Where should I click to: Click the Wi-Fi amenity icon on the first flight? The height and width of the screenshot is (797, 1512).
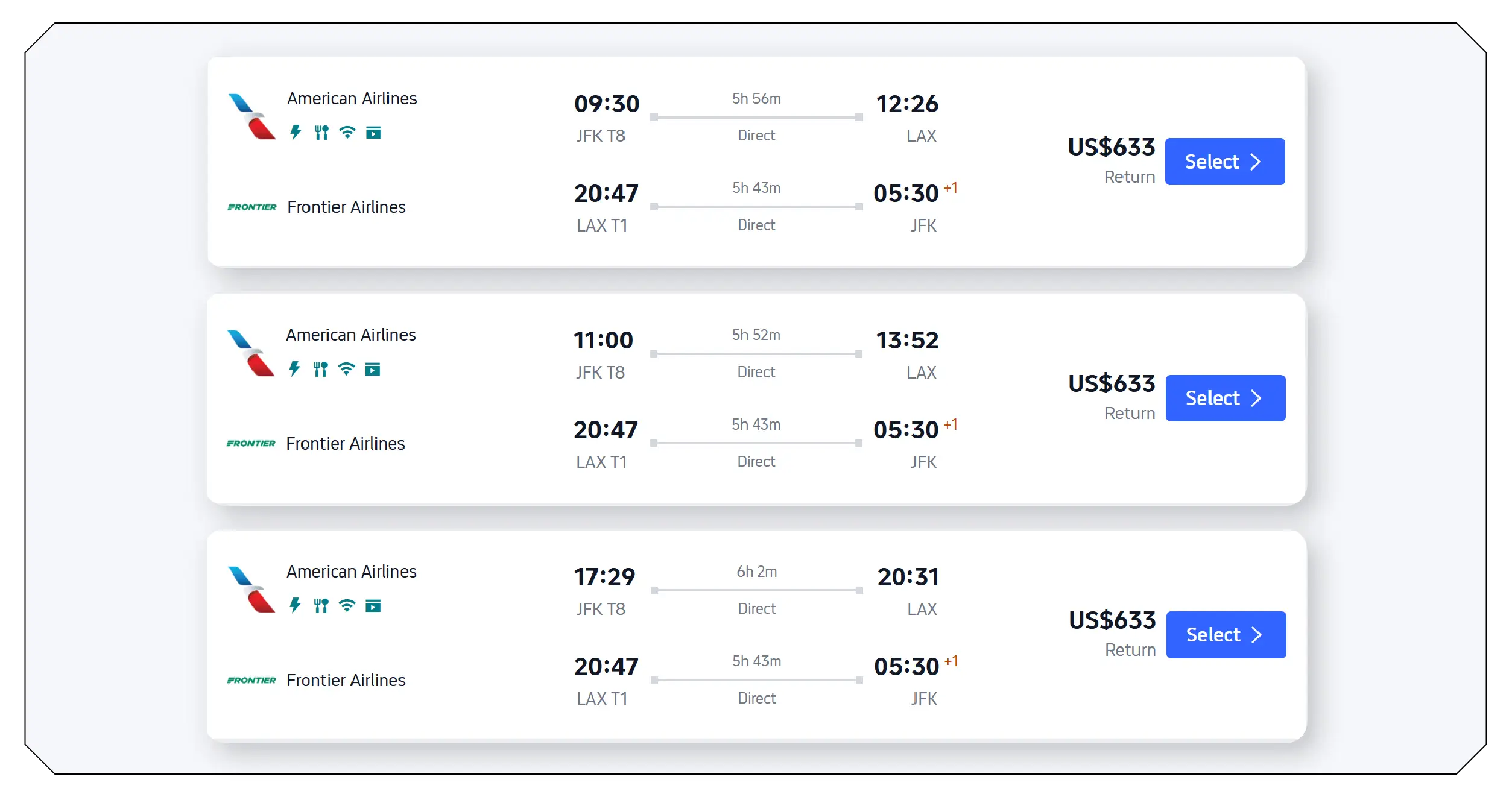point(347,132)
